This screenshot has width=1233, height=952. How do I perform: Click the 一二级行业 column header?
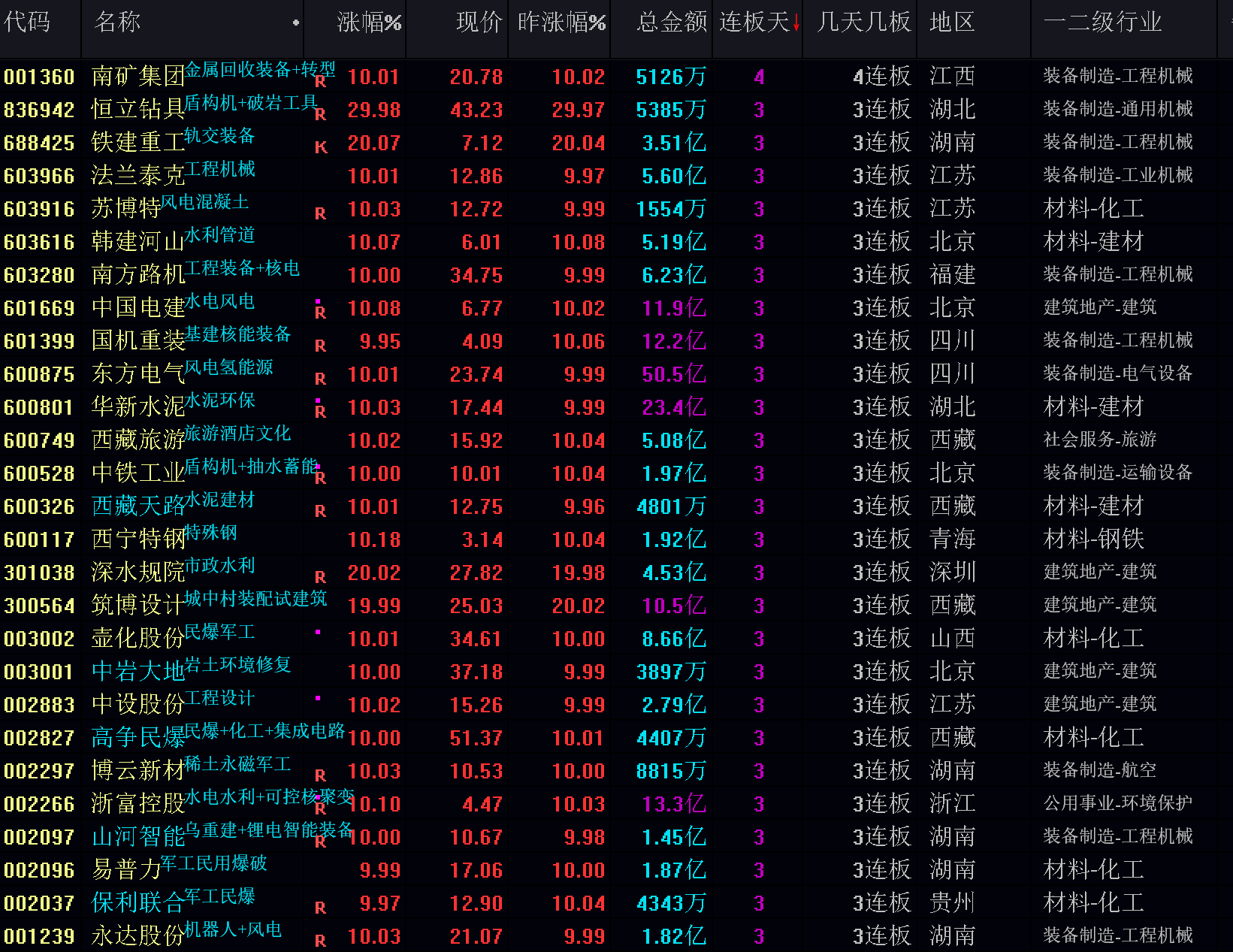tap(1102, 22)
